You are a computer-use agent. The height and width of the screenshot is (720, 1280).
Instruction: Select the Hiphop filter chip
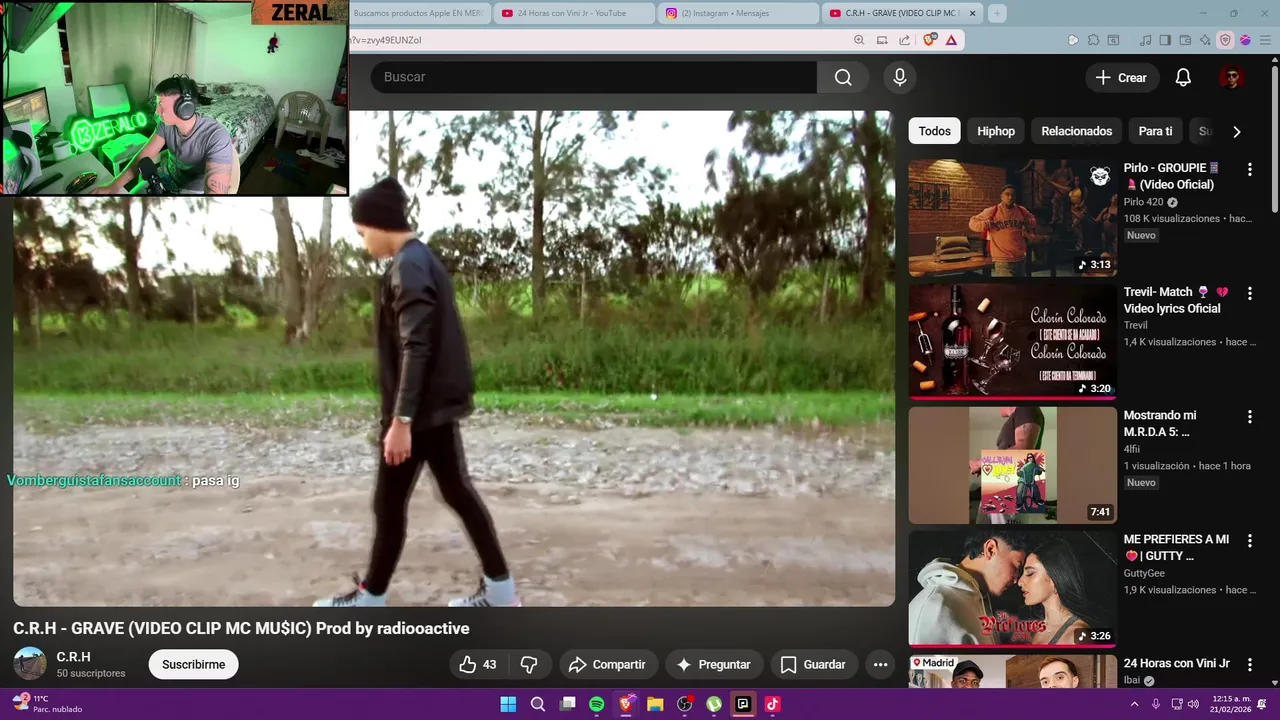point(996,131)
